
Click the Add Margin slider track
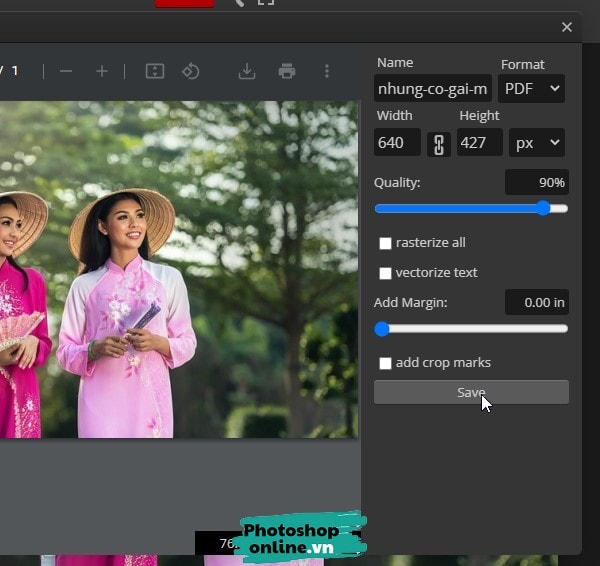click(x=470, y=328)
